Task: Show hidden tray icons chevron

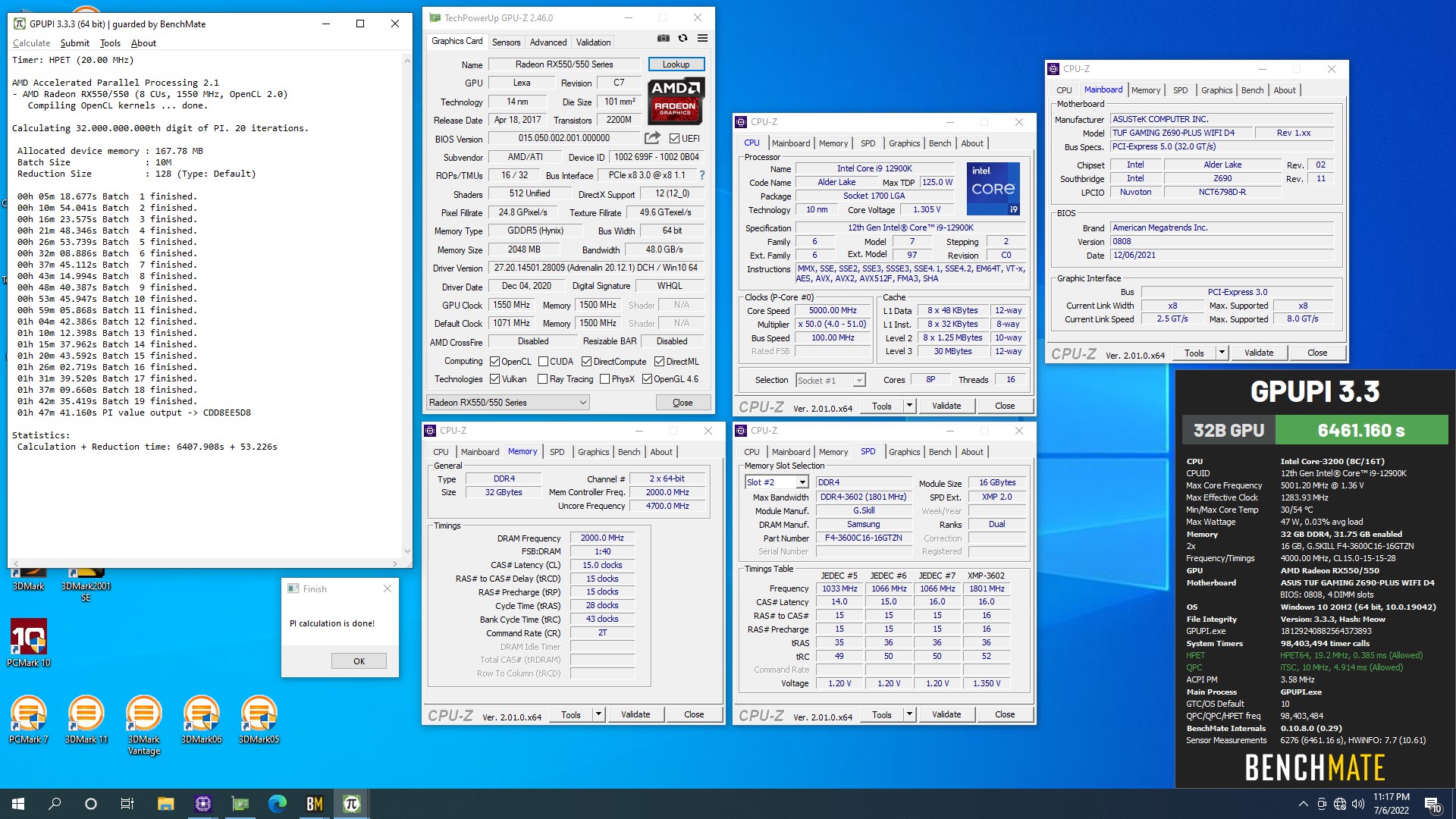Action: 1303,804
